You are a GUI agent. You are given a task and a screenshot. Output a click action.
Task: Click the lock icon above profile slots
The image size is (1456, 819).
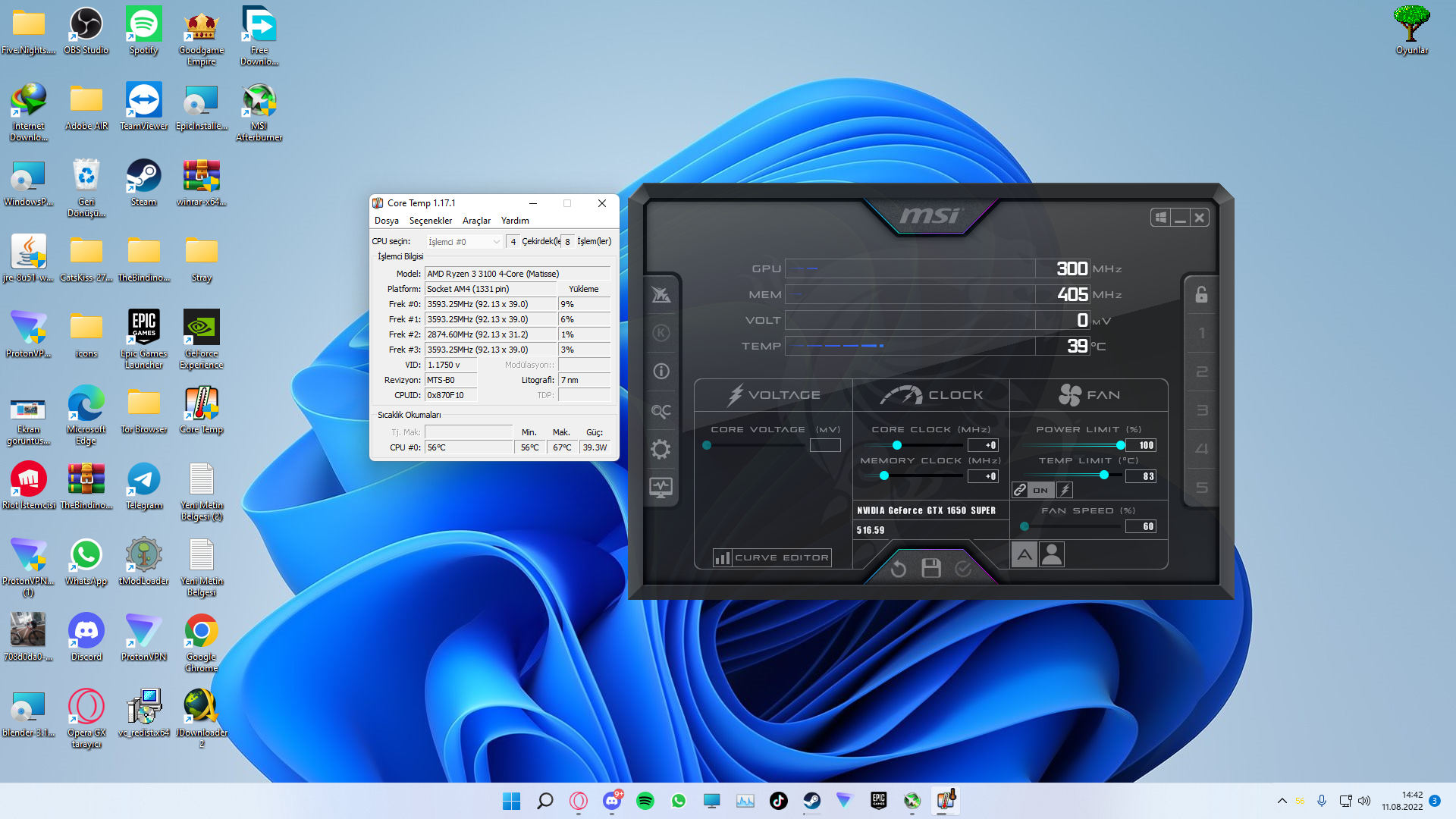[x=1200, y=295]
